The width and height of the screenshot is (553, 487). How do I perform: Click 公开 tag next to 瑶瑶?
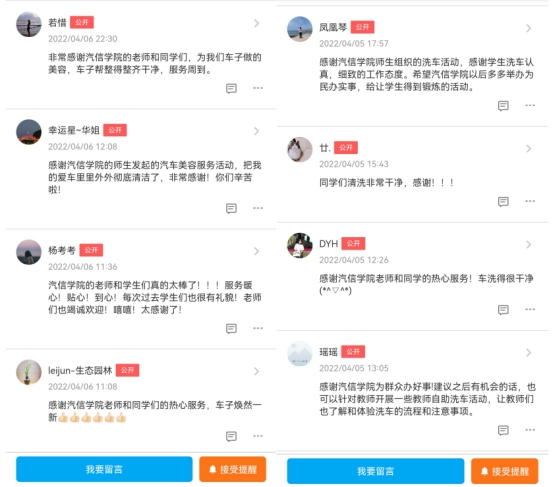pos(353,352)
